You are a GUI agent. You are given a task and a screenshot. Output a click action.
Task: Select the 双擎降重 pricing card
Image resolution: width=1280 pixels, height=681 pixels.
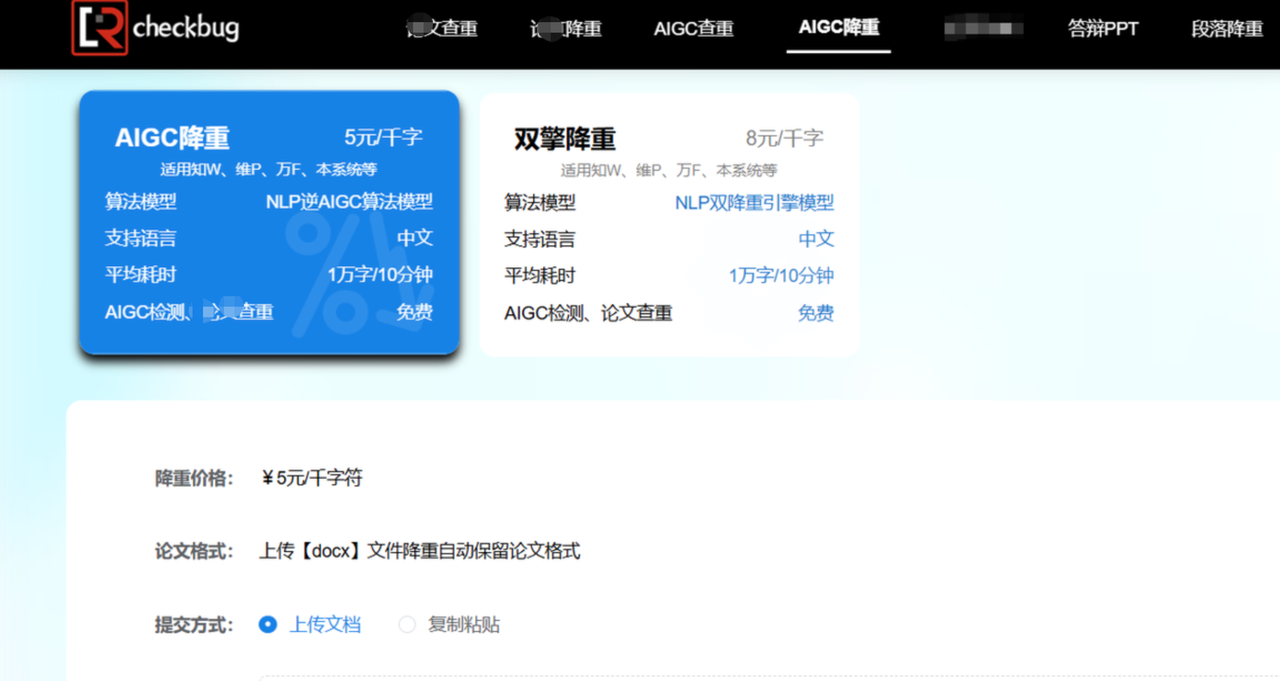[669, 224]
